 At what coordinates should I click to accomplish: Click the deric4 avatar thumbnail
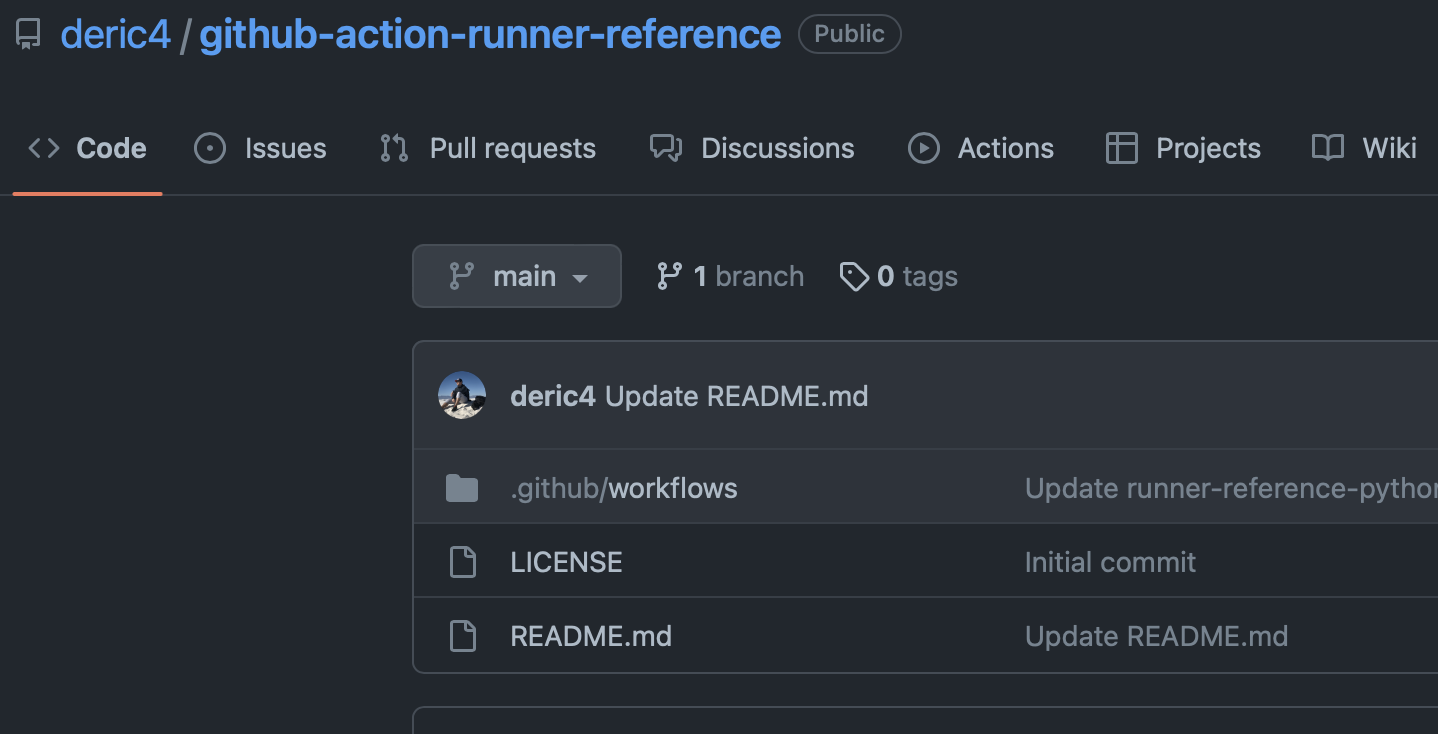click(x=462, y=396)
